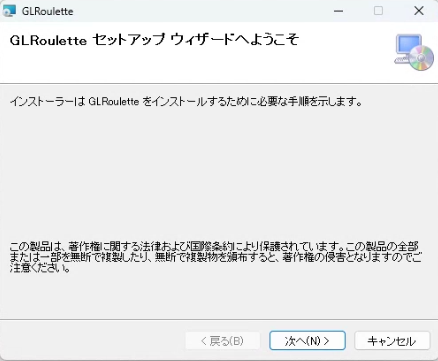The width and height of the screenshot is (438, 361).
Task: Click the キャンセル button
Action: tap(392, 340)
